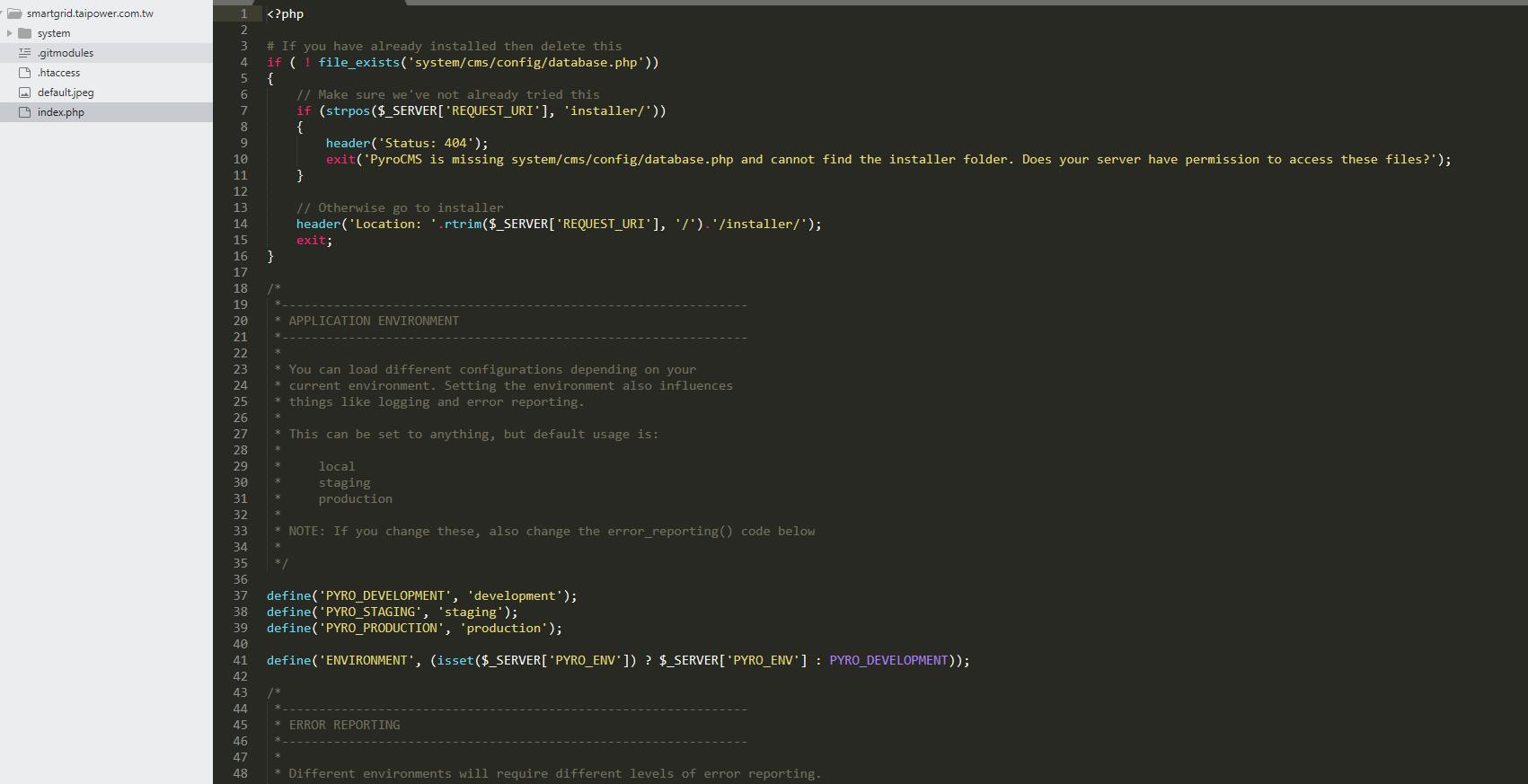Click the 'ERROR REPORTING' comment heading

coord(344,725)
